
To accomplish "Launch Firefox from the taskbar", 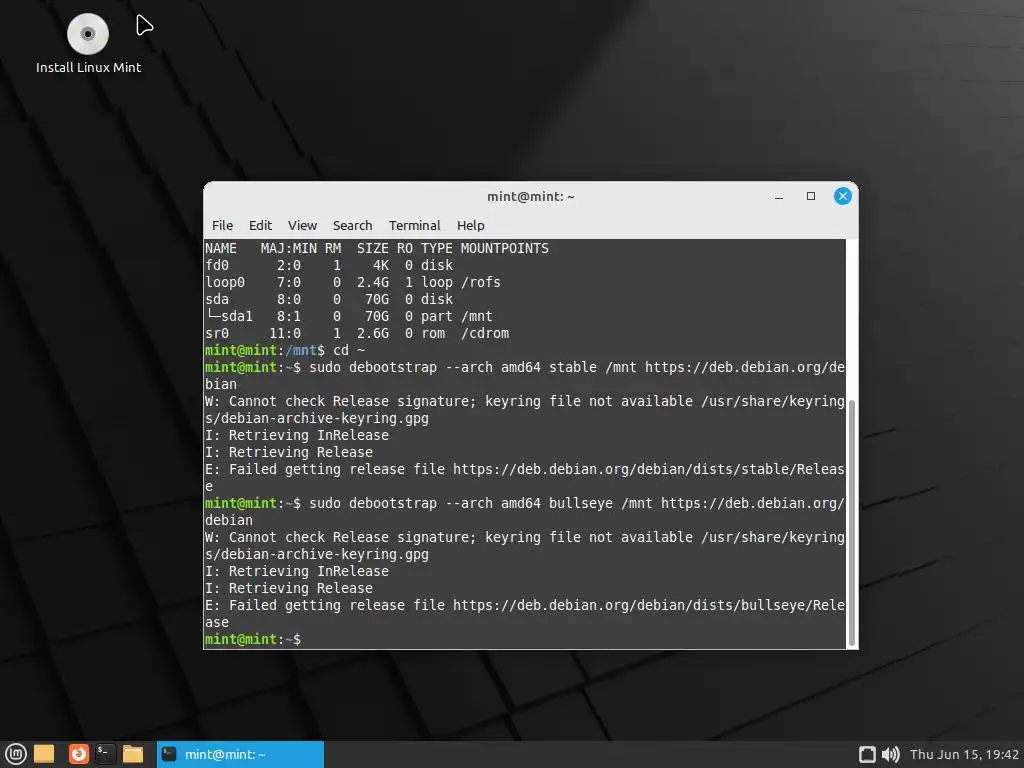I will pyautogui.click(x=78, y=754).
